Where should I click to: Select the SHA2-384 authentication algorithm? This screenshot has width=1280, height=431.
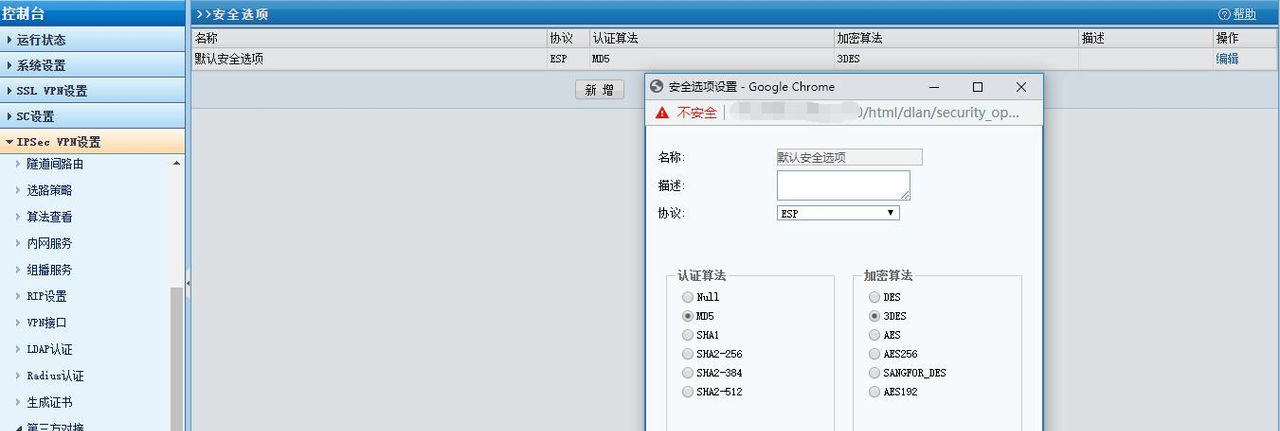[687, 373]
